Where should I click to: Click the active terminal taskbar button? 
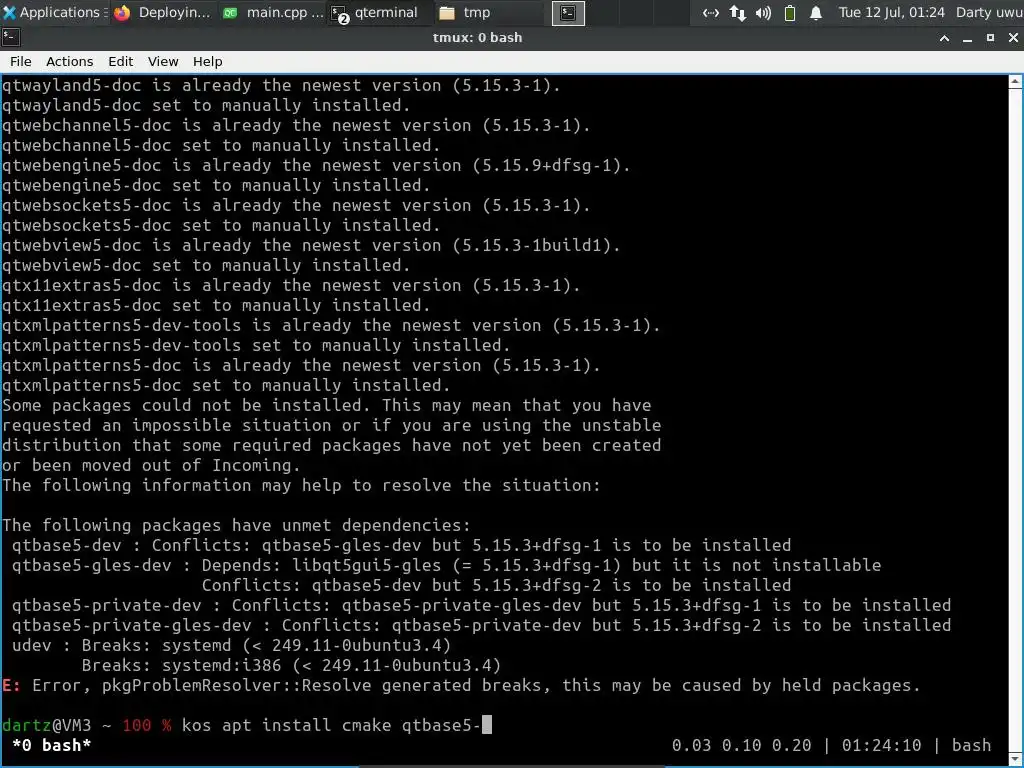[x=568, y=12]
